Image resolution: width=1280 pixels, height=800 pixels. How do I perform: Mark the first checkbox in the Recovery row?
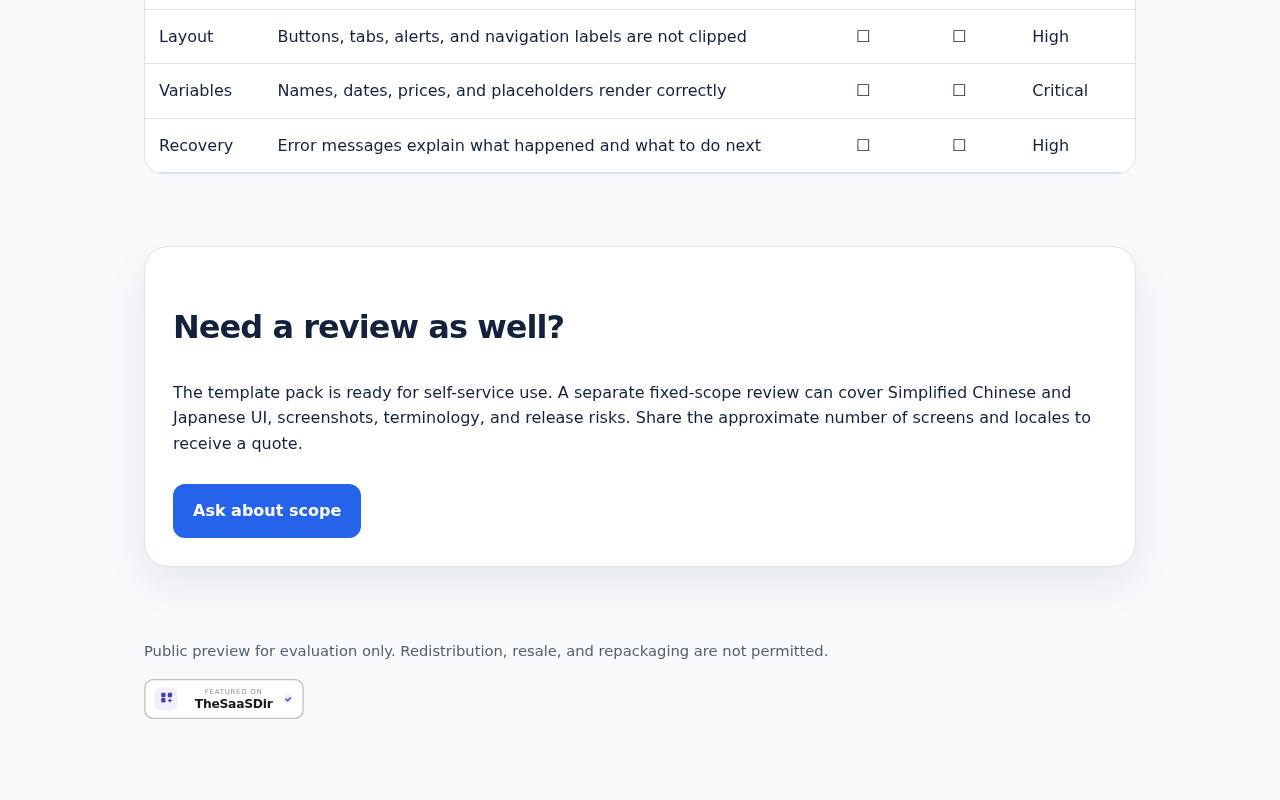863,145
